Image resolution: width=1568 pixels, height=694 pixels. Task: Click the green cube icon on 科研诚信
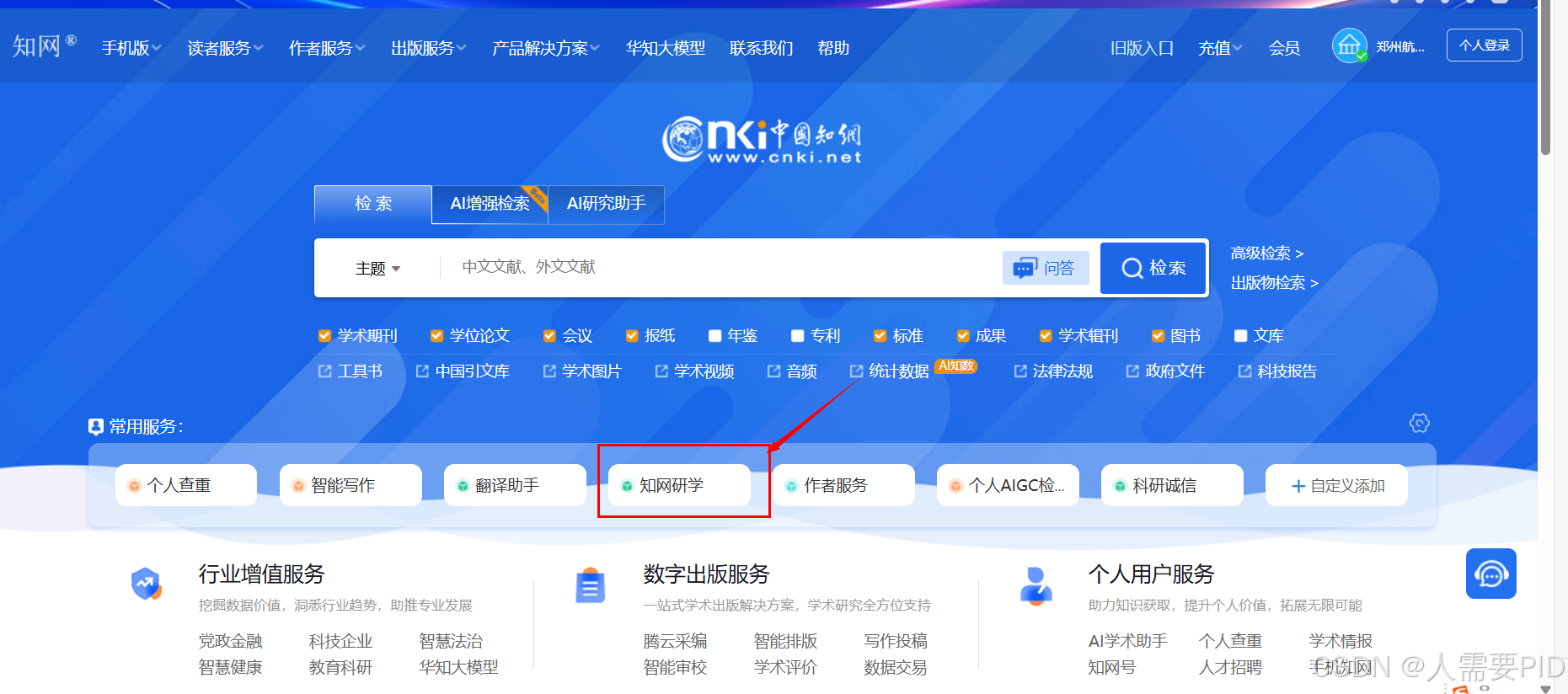click(x=1120, y=486)
